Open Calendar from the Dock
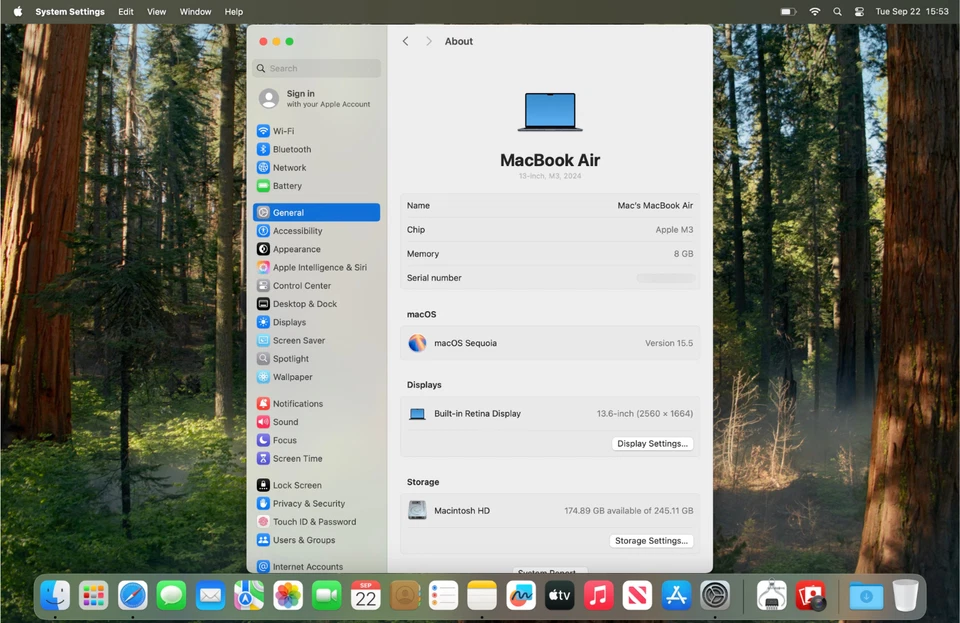 coord(366,595)
